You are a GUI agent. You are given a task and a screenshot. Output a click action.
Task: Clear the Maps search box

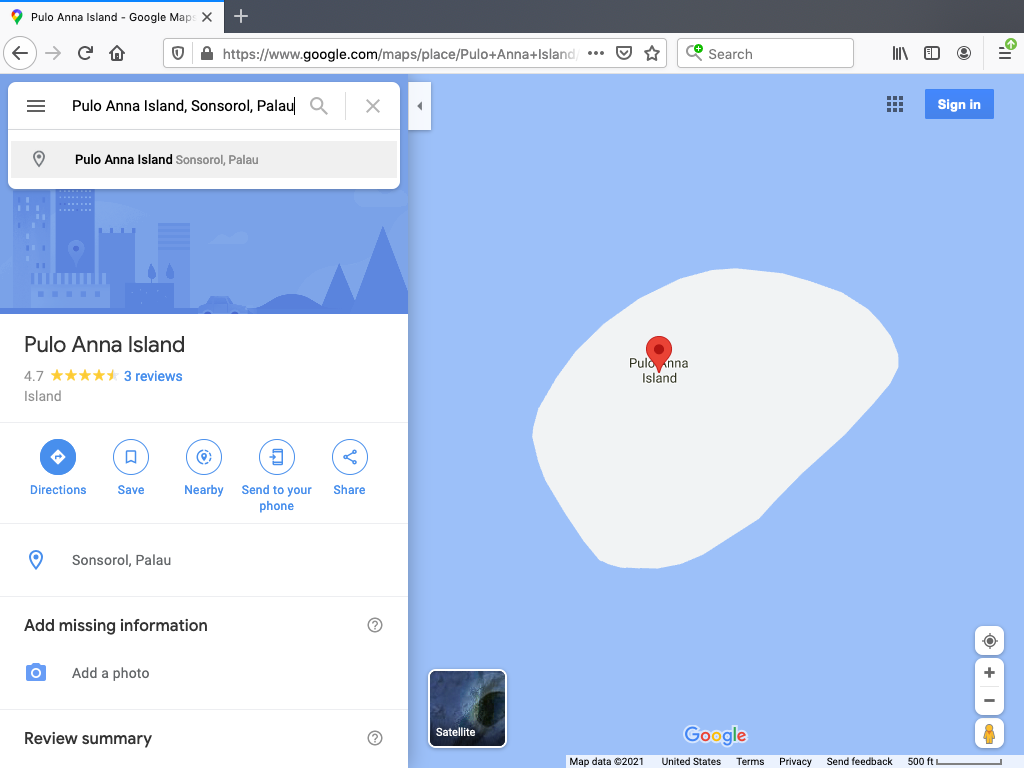pos(373,106)
